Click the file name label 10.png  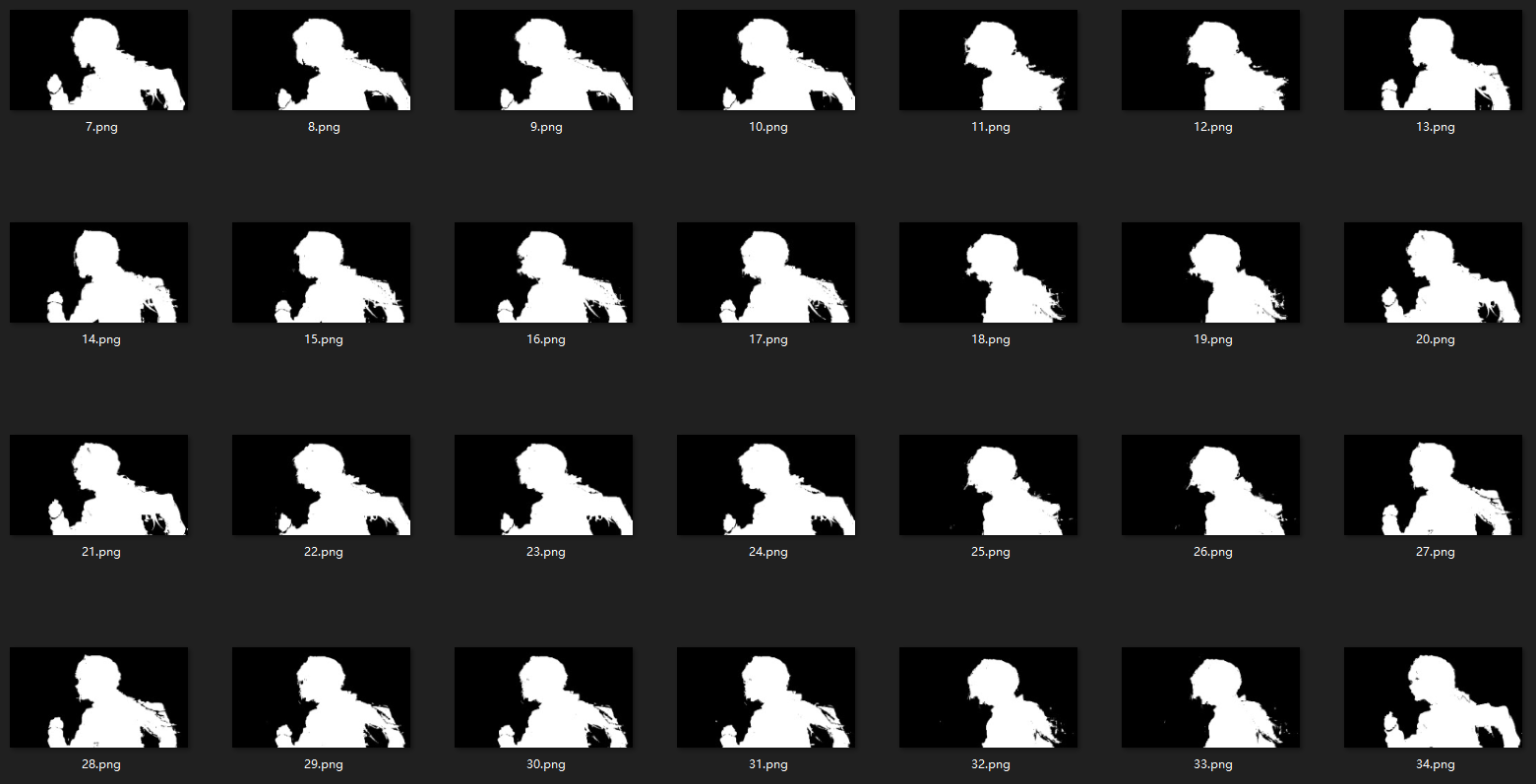click(768, 127)
